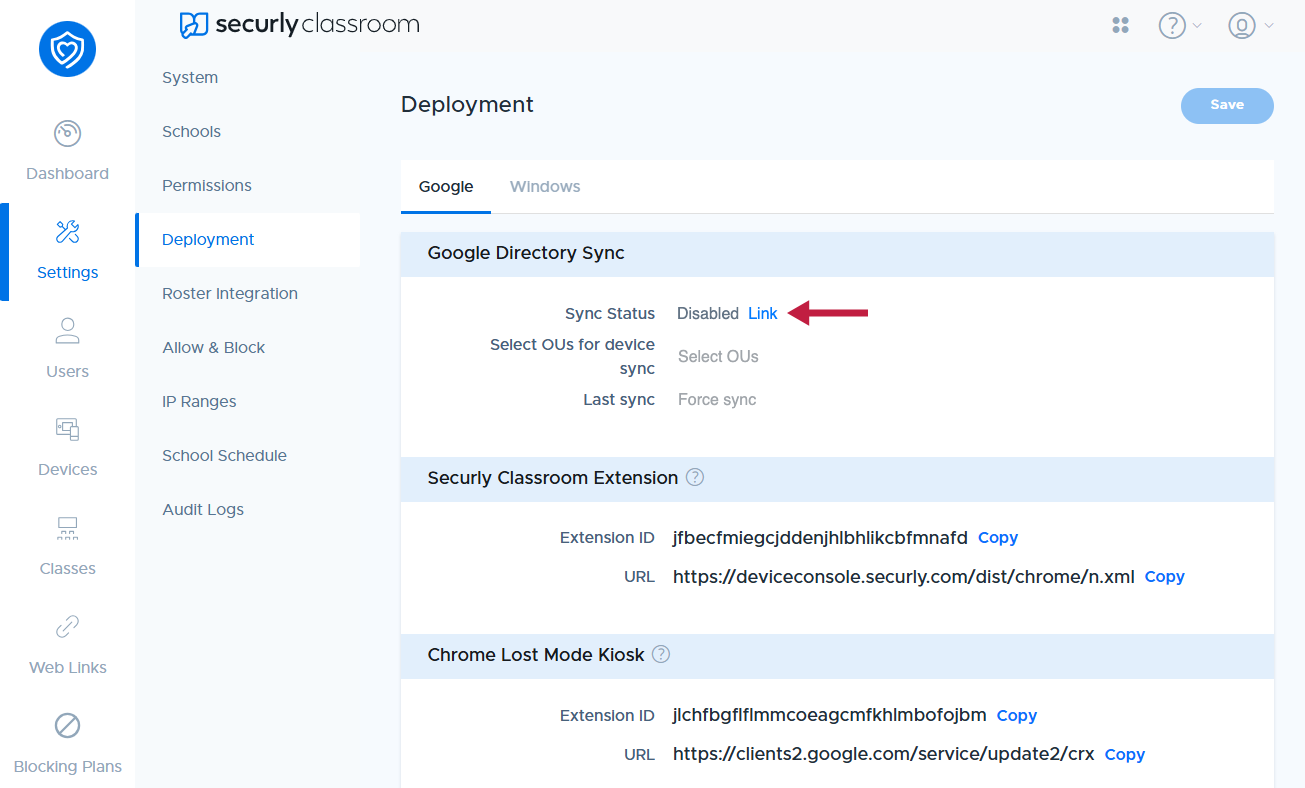Open the Dashboard gauge icon
This screenshot has width=1305, height=788.
67,133
